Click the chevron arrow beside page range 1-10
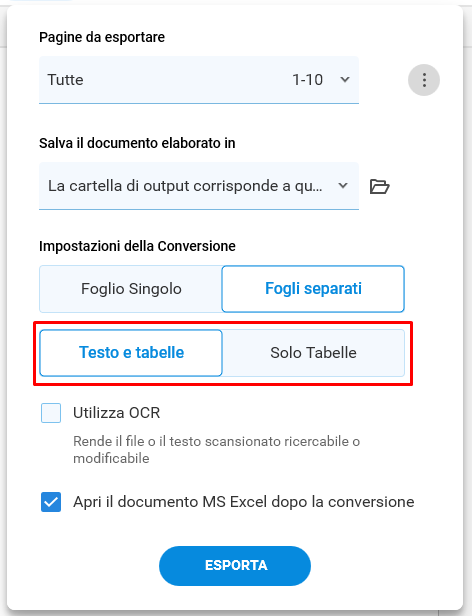Viewport: 472px width, 616px height. (x=345, y=80)
